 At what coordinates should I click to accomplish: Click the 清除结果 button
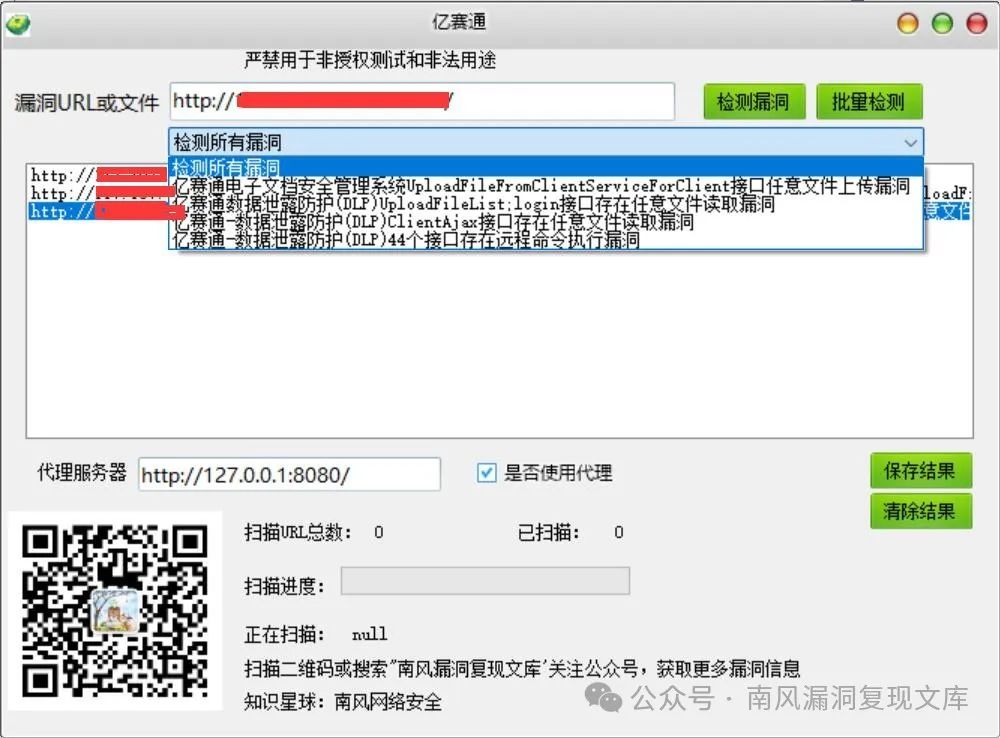click(921, 511)
